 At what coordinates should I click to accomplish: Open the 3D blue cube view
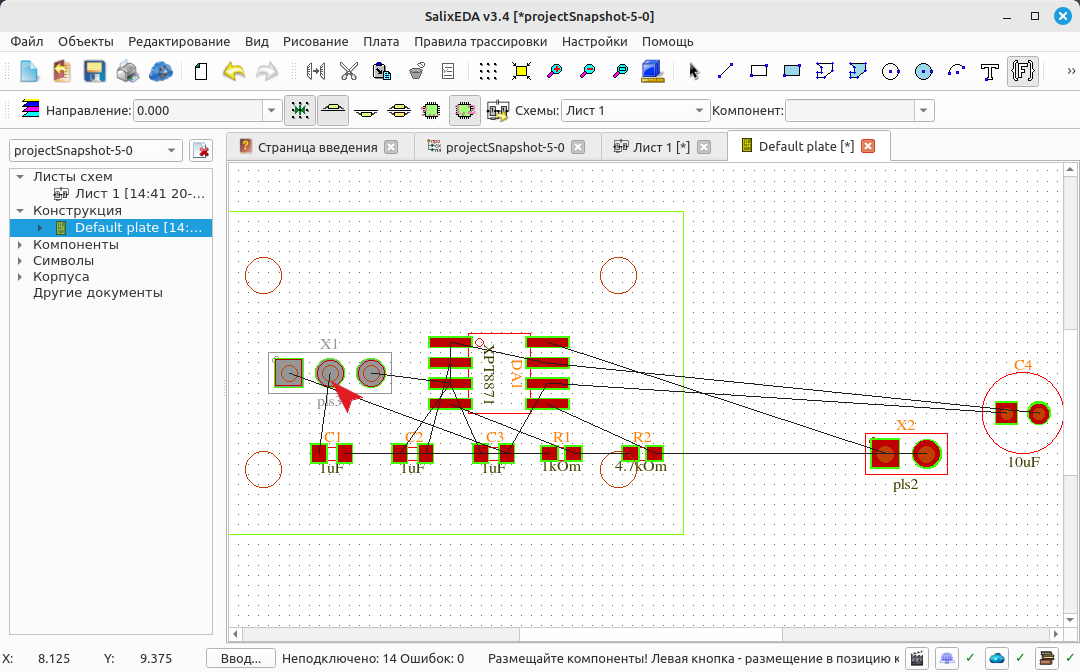pos(652,71)
